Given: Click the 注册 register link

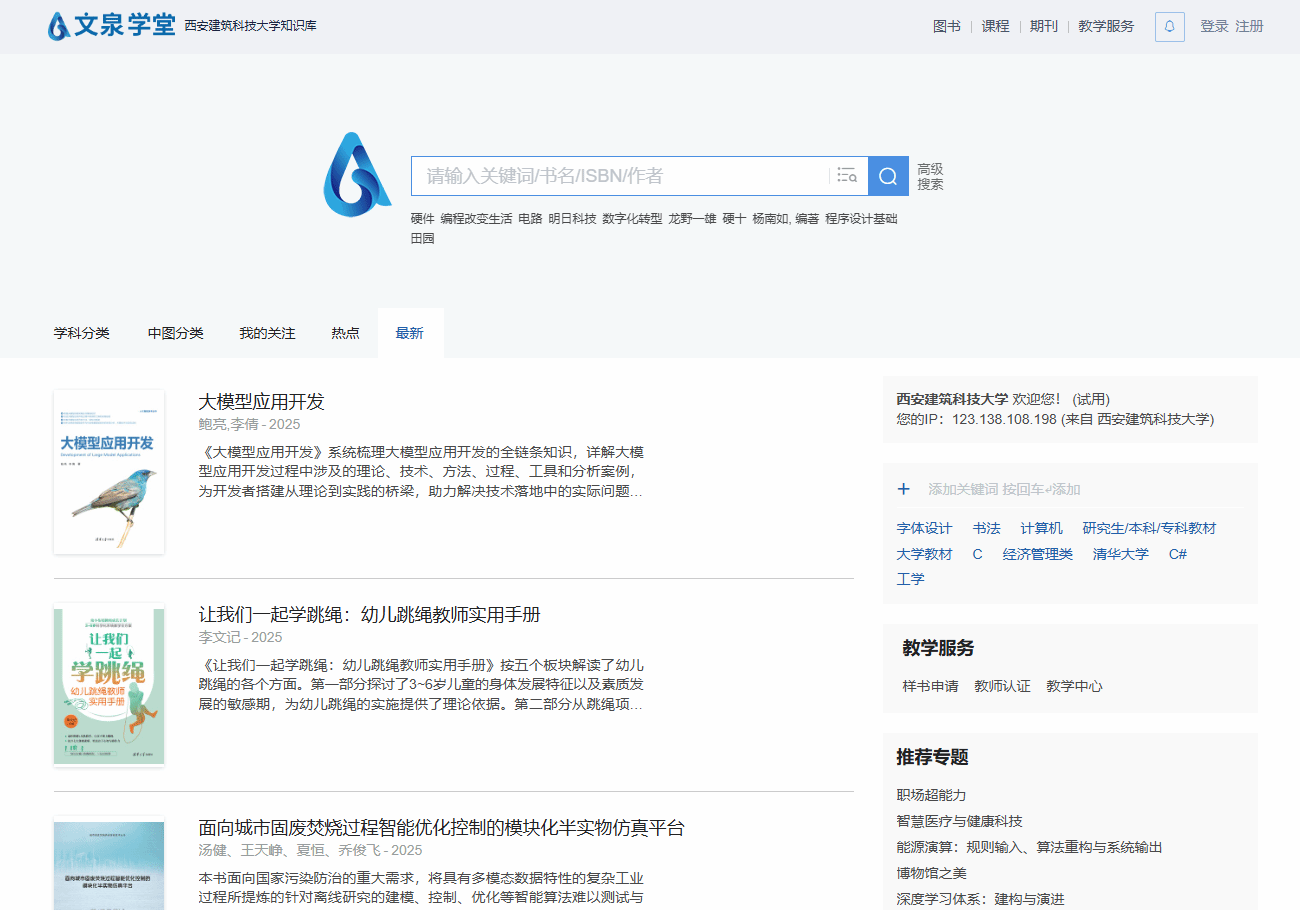Looking at the screenshot, I should (1249, 27).
